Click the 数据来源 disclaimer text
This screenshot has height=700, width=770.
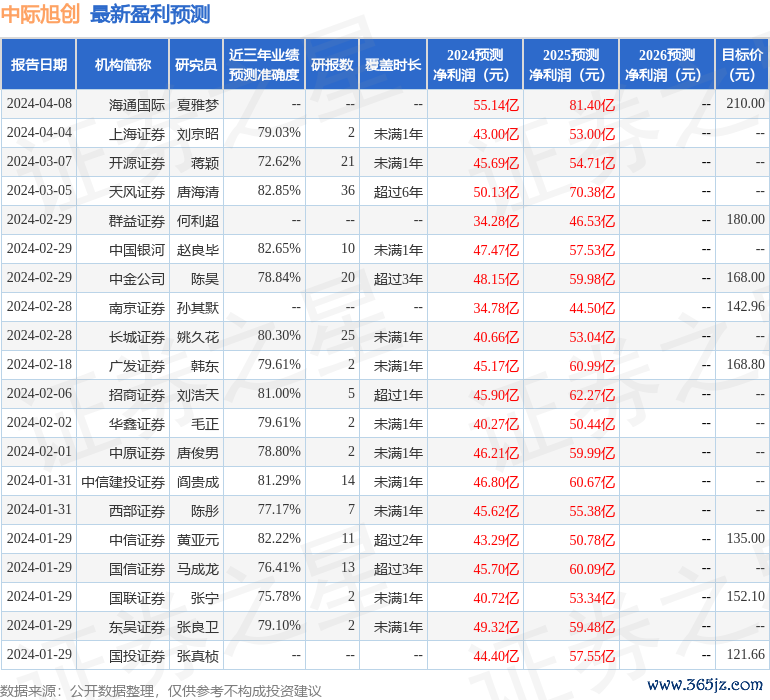pos(161,691)
